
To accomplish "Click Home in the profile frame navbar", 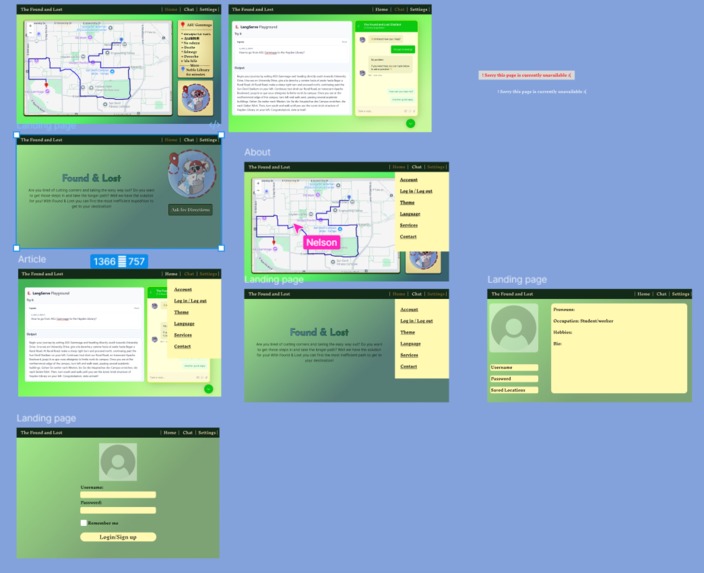I will pos(643,294).
